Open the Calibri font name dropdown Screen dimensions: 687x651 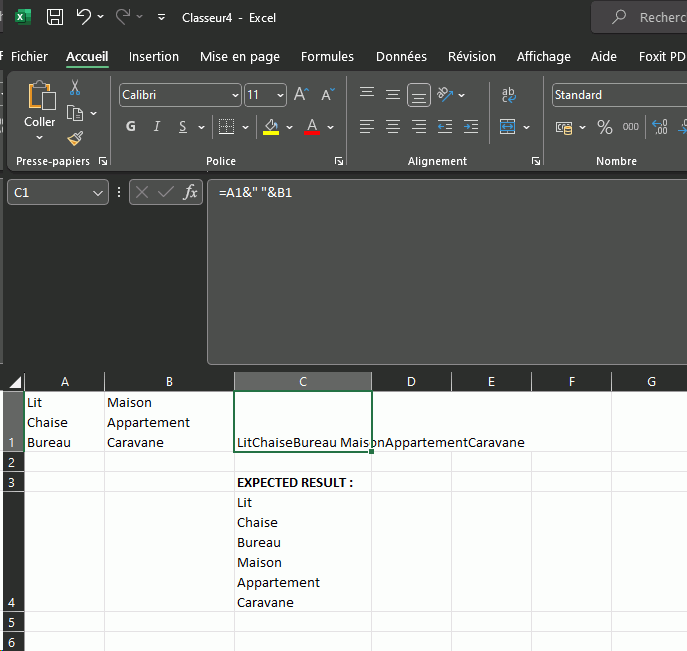(x=235, y=95)
